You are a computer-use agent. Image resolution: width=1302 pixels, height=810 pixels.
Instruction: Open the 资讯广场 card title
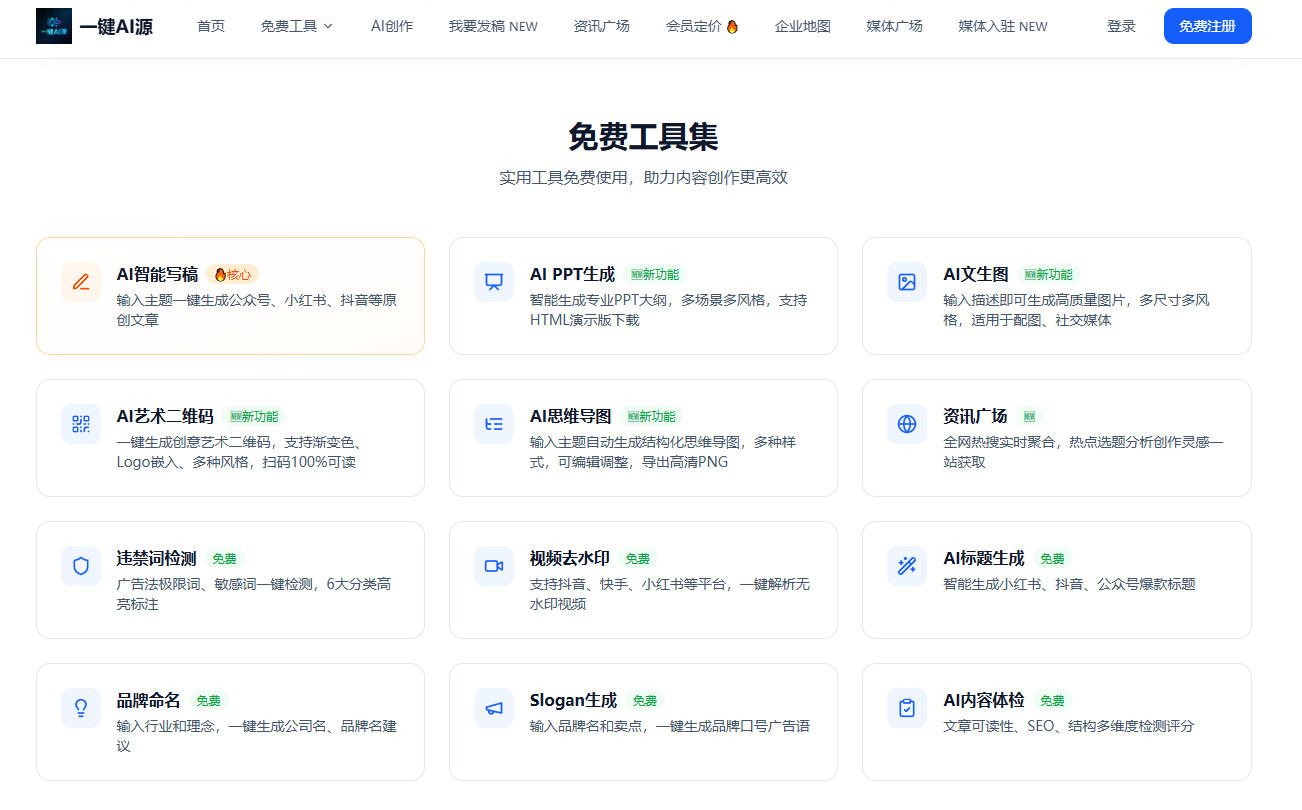975,416
